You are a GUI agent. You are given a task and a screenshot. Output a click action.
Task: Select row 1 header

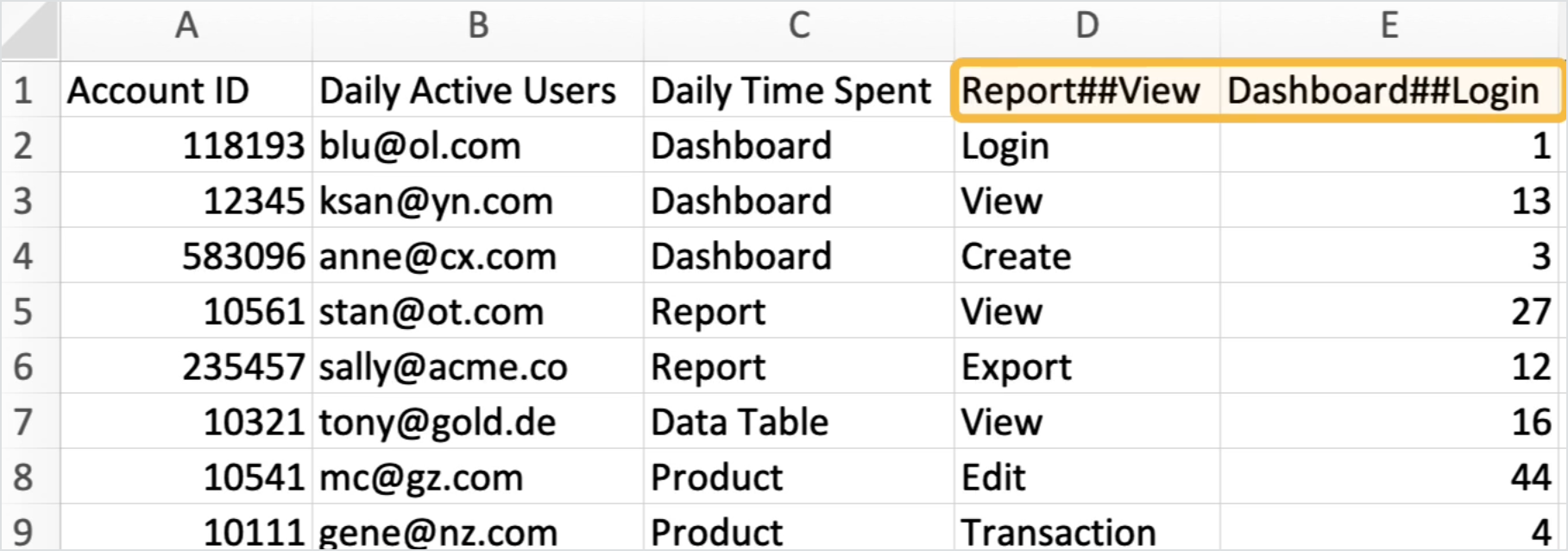24,91
